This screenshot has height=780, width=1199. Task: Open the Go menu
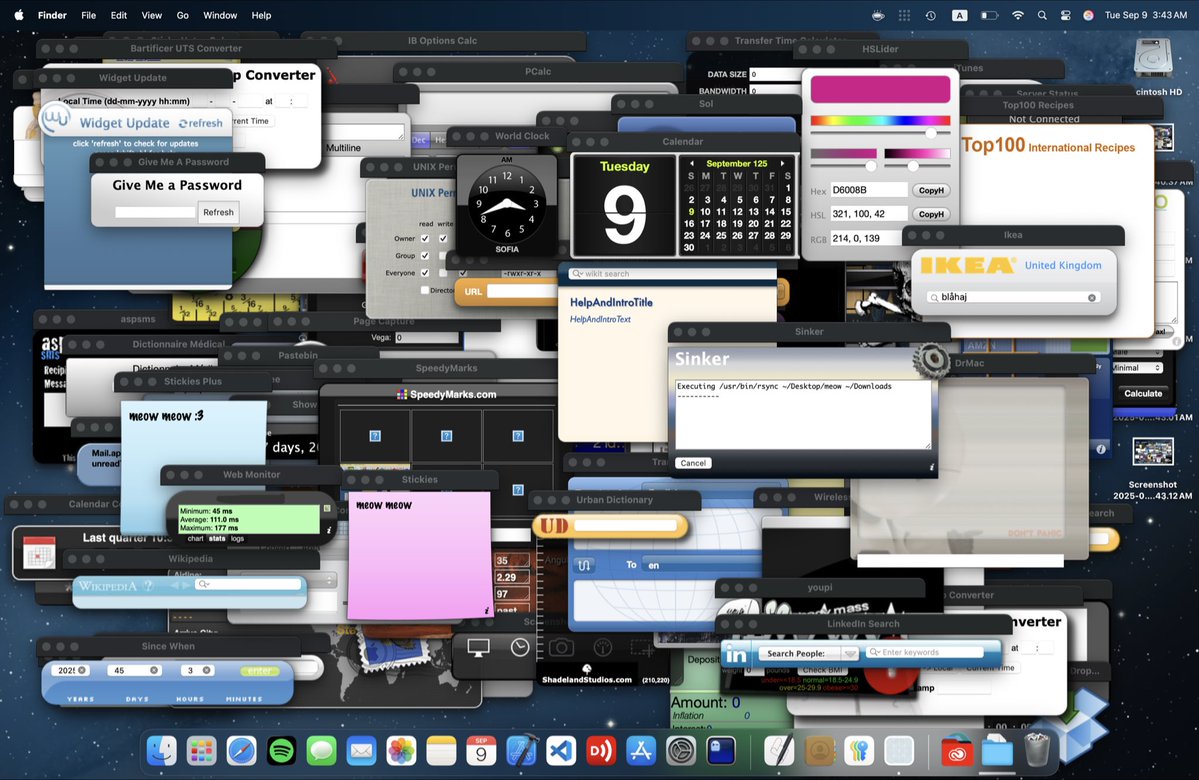183,15
